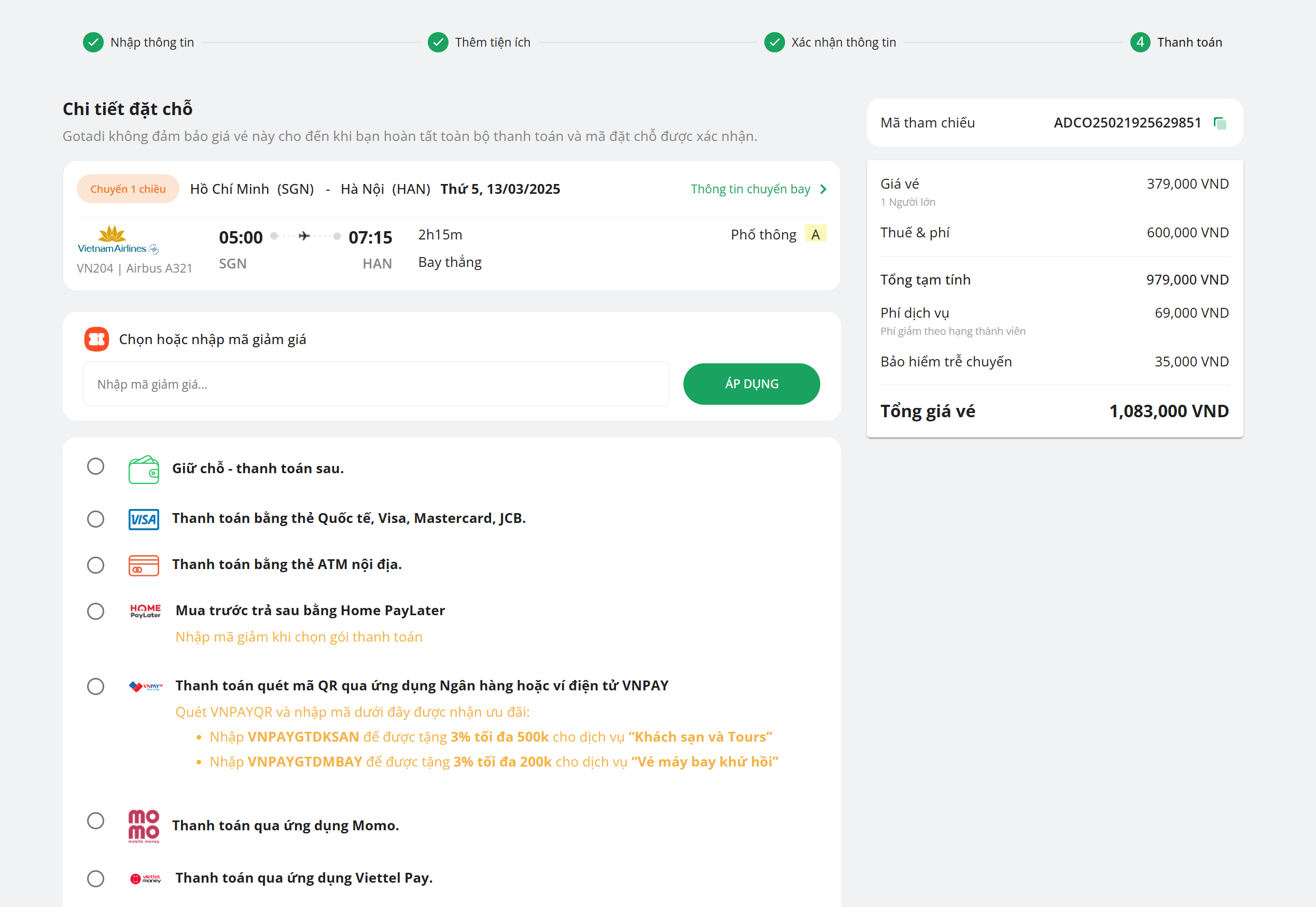Click the Viettel Money logo

145,878
